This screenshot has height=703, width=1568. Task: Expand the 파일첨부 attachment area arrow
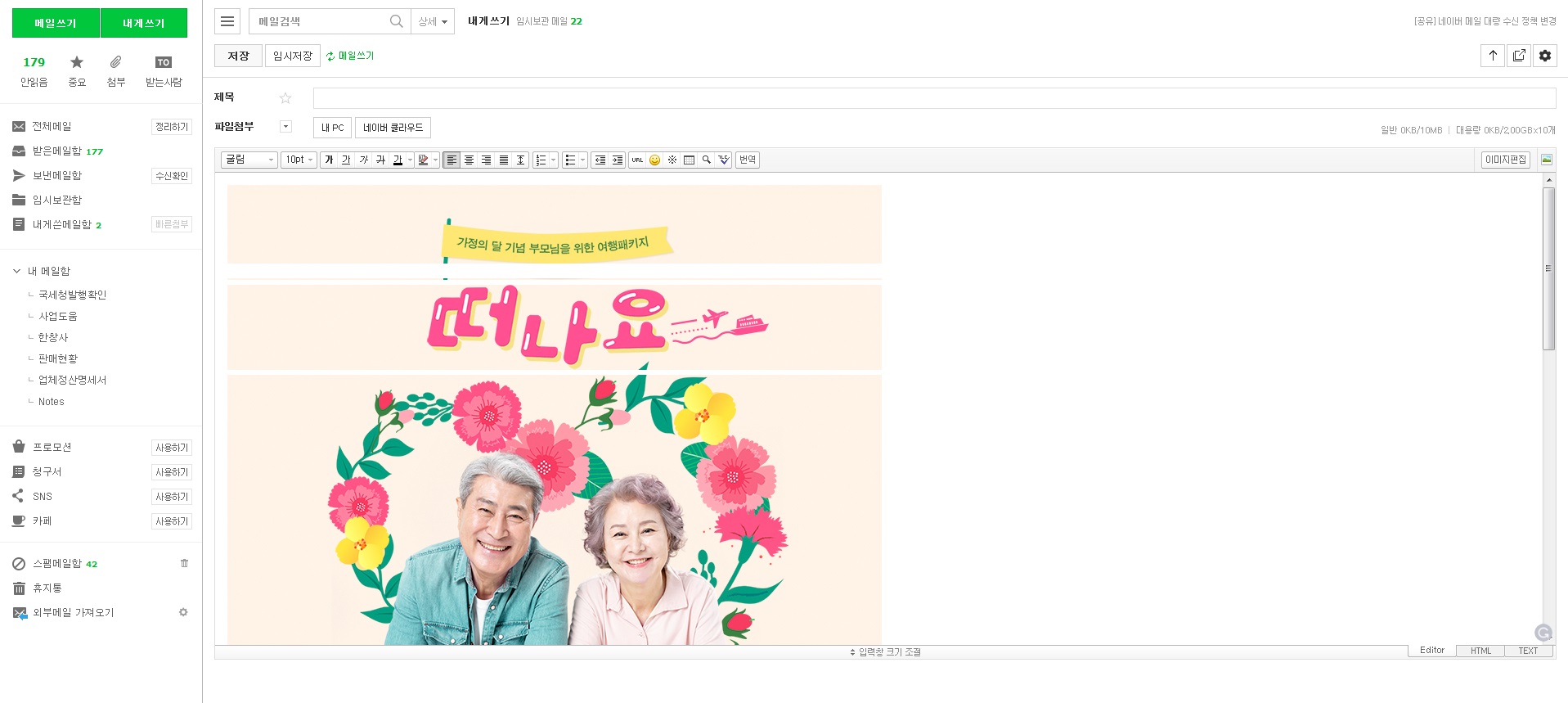[x=286, y=126]
